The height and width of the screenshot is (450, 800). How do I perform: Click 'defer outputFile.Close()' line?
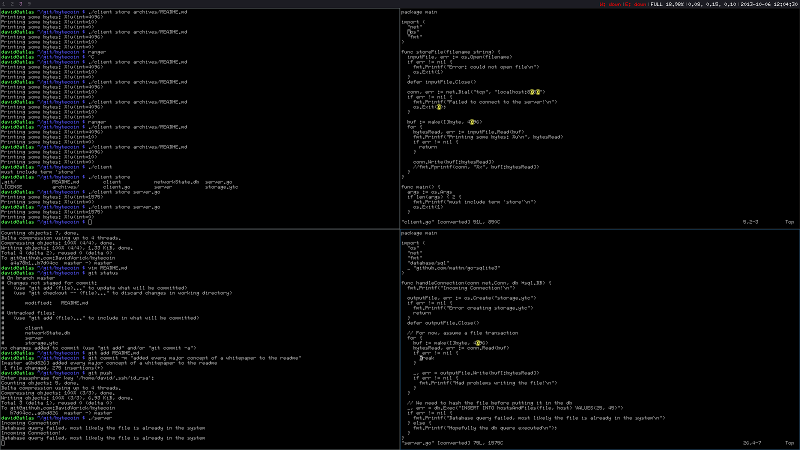click(443, 323)
